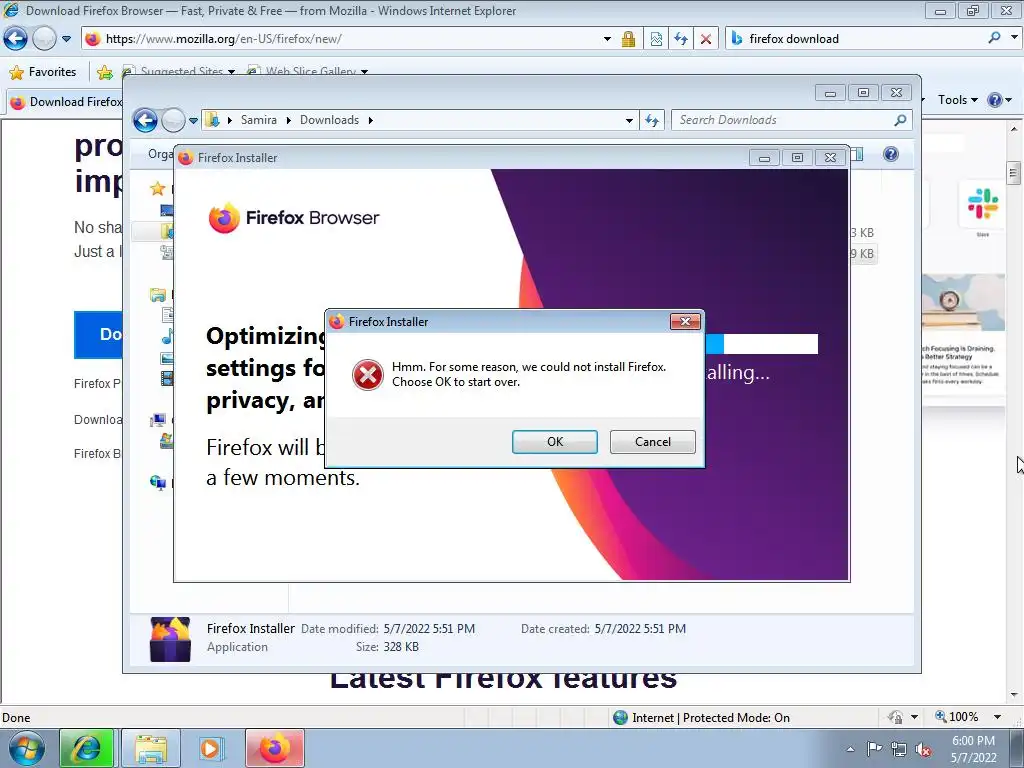Open the Tools menu in Internet Explorer
This screenshot has width=1024, height=768.
[957, 100]
